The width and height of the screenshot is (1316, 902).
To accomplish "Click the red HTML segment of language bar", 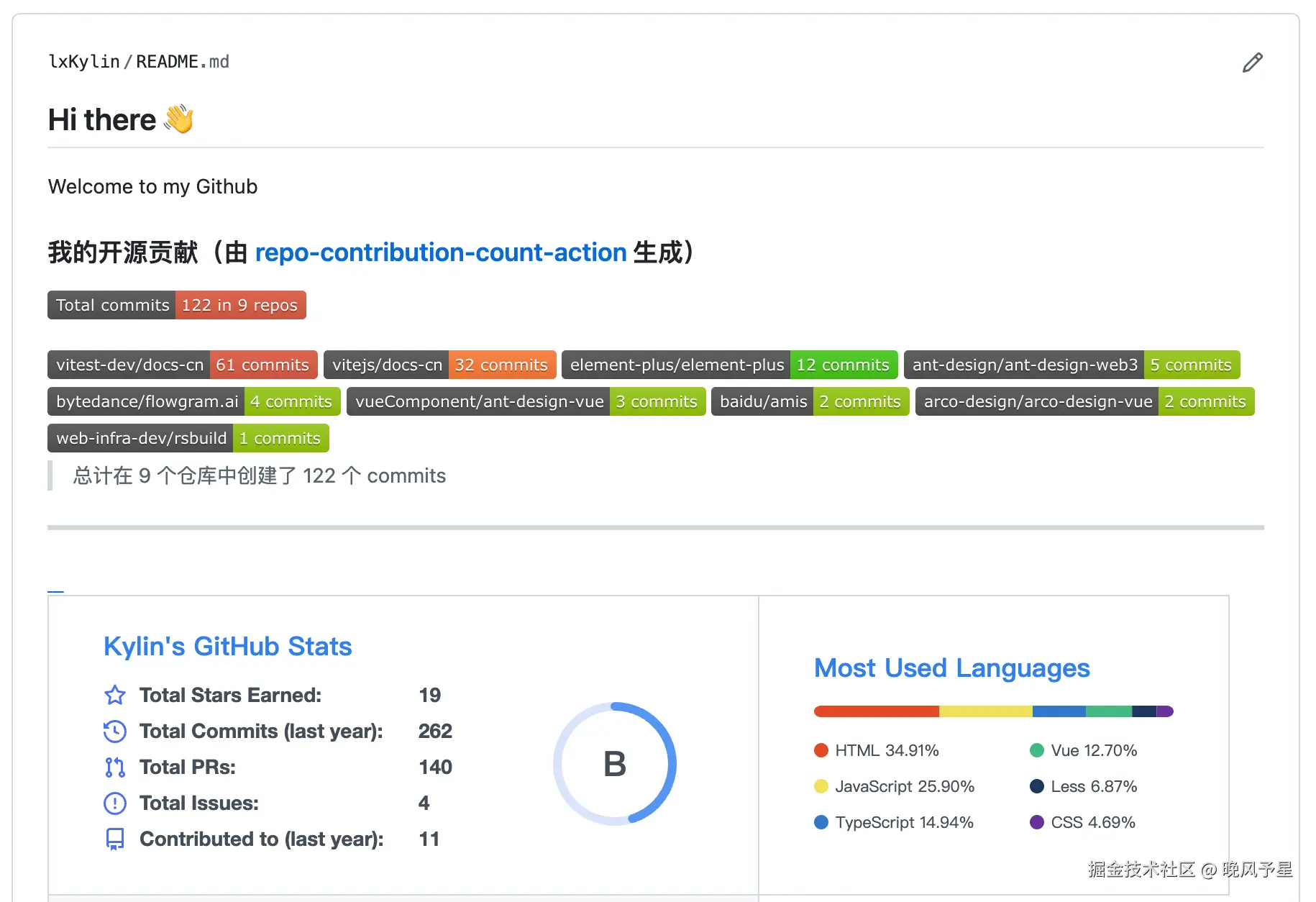I will tap(877, 711).
